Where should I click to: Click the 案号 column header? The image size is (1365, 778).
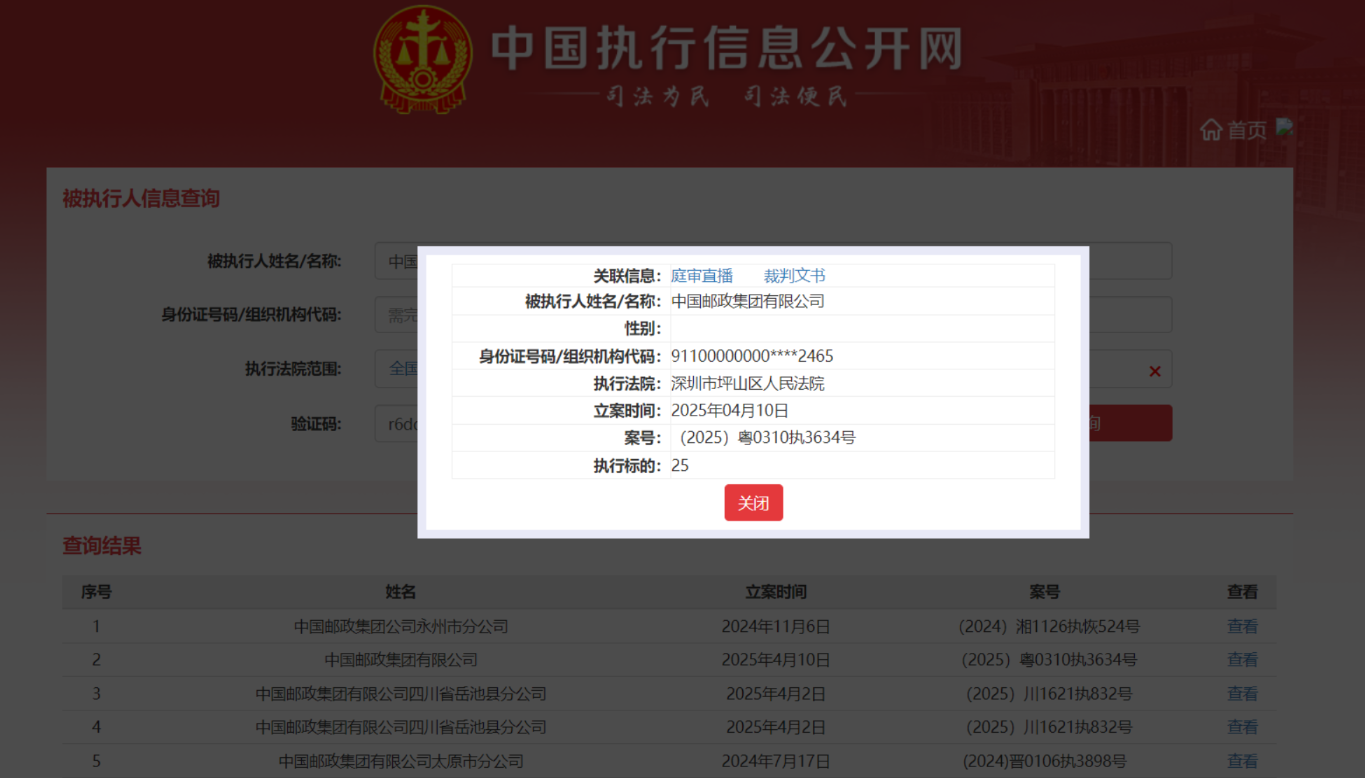coord(1044,592)
